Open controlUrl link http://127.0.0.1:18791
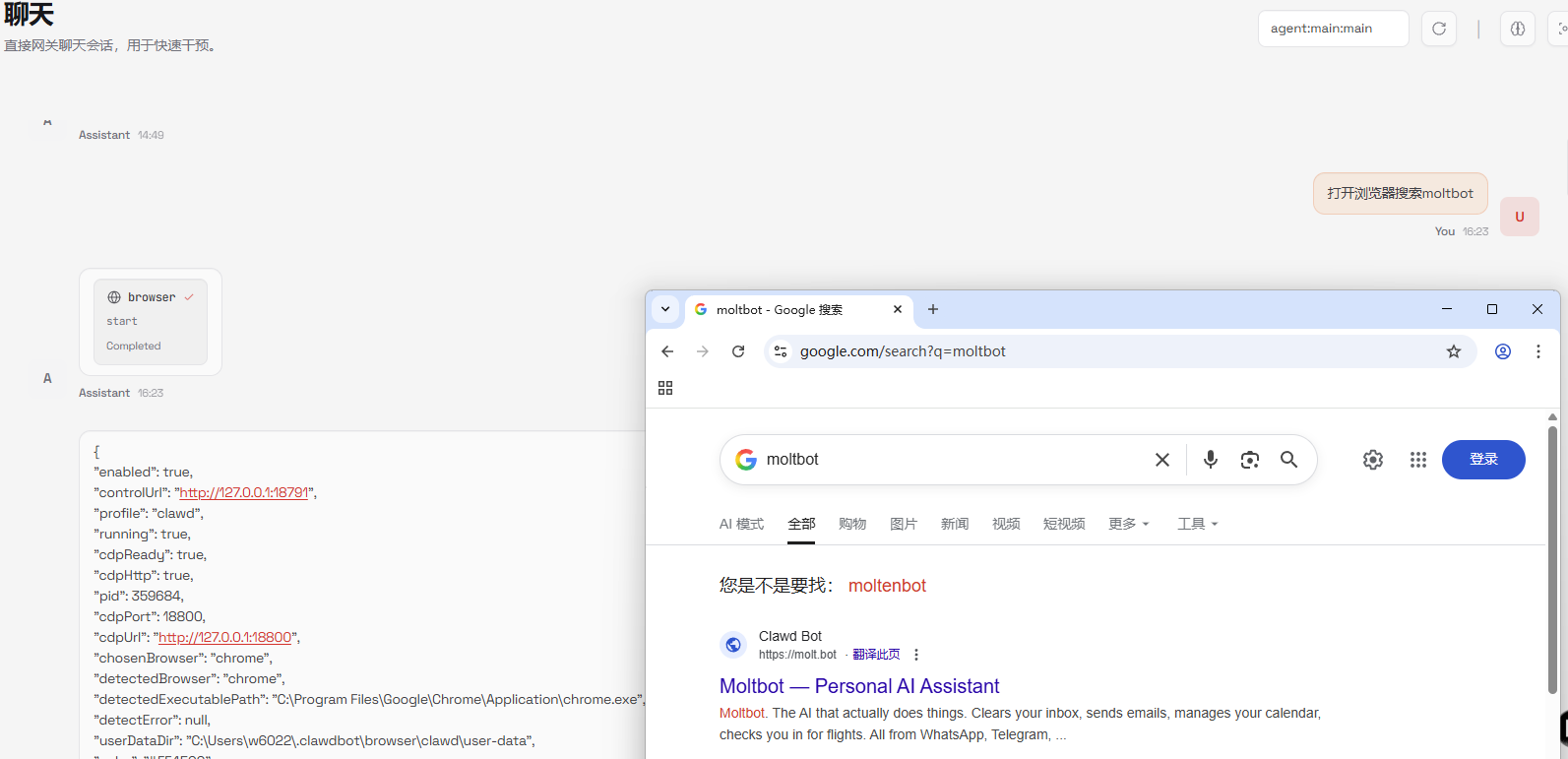The width and height of the screenshot is (1568, 759). coord(244,492)
